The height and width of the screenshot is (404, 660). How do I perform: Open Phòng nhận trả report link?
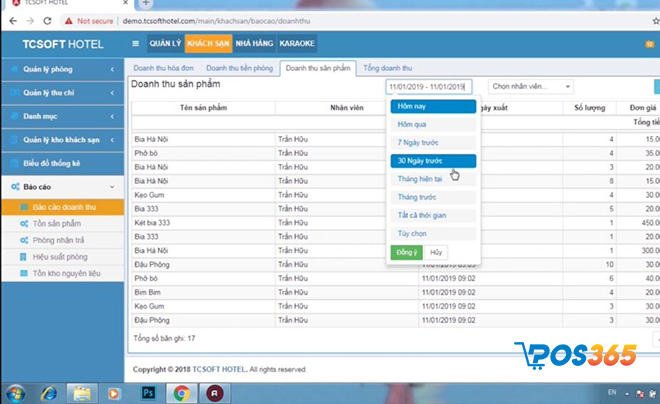click(x=59, y=240)
